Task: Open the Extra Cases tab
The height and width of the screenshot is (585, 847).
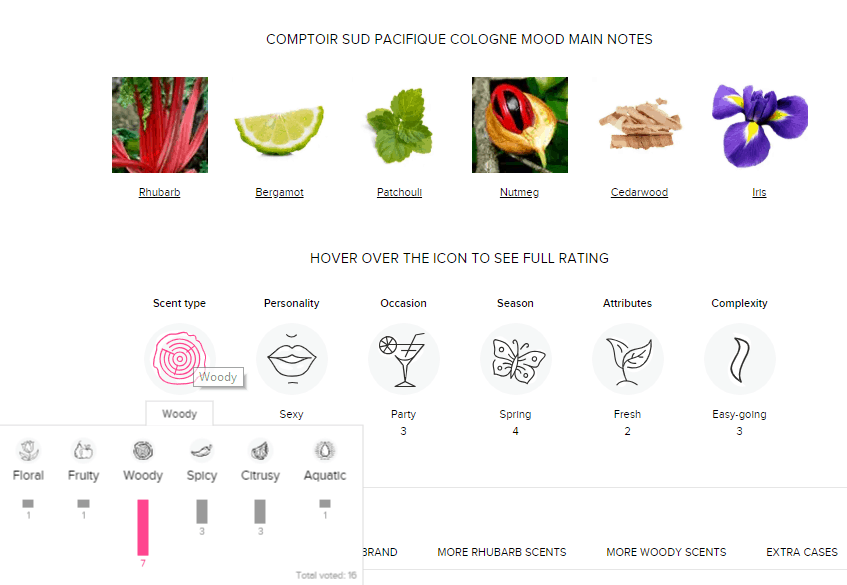Action: [x=802, y=552]
